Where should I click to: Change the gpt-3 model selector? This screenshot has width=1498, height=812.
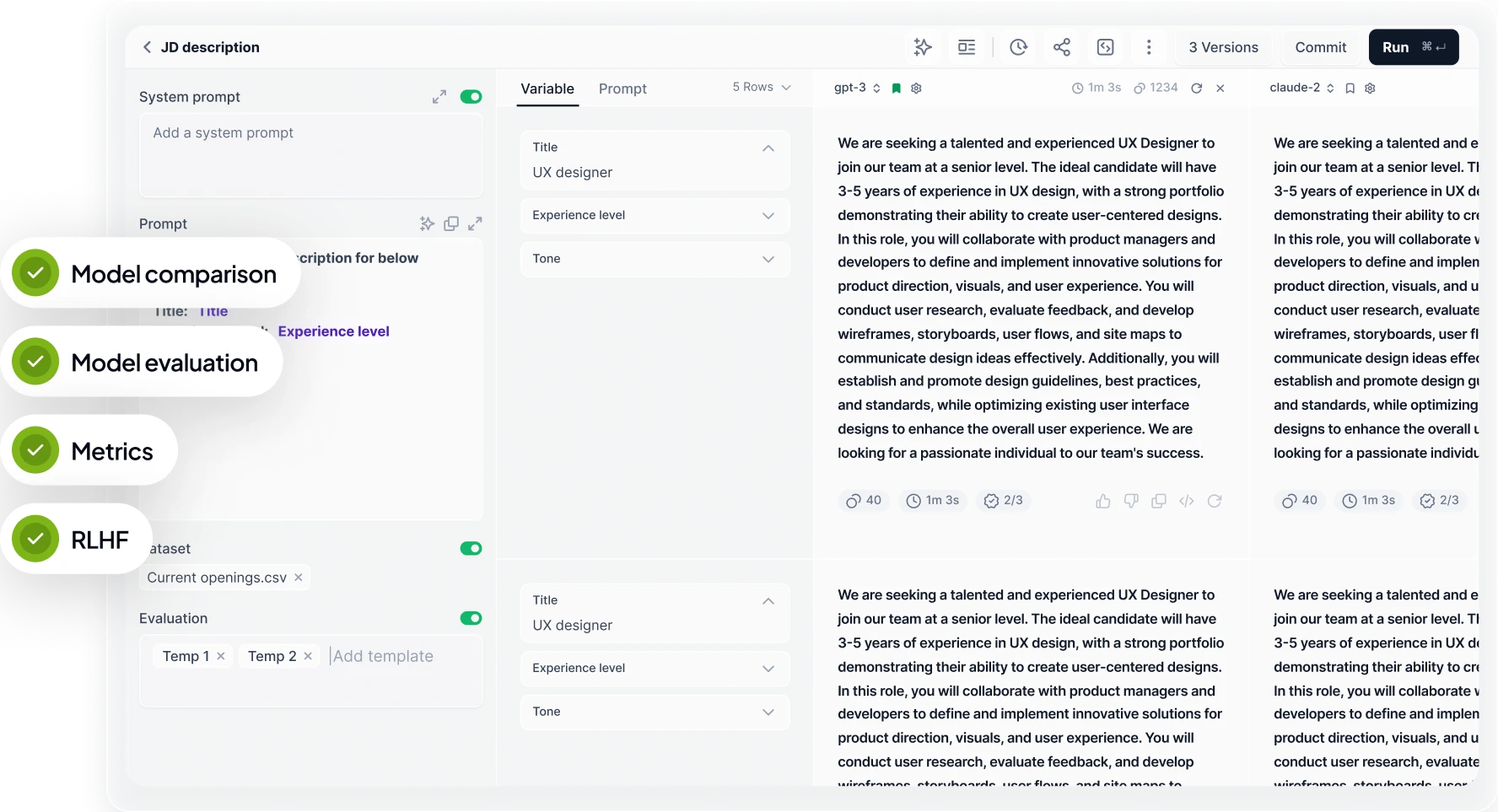click(857, 88)
